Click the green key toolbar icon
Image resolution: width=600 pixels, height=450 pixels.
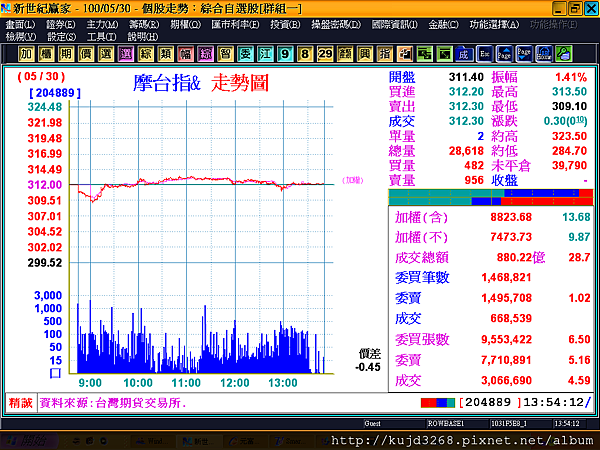pyautogui.click(x=564, y=54)
